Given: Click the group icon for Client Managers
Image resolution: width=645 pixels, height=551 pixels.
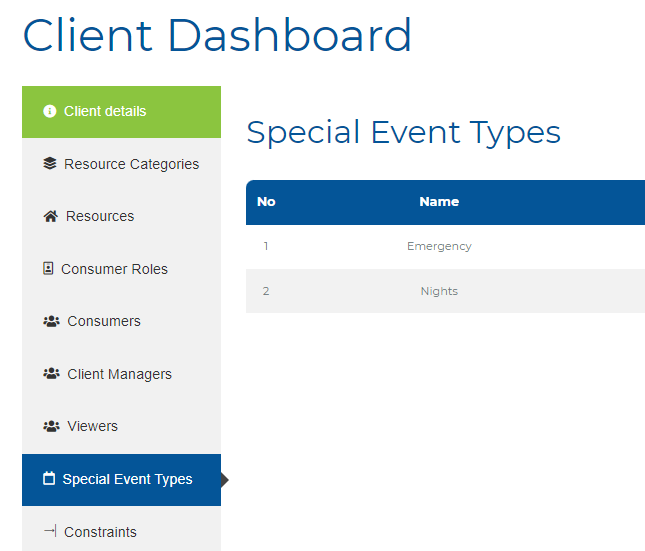Looking at the screenshot, I should (x=51, y=374).
